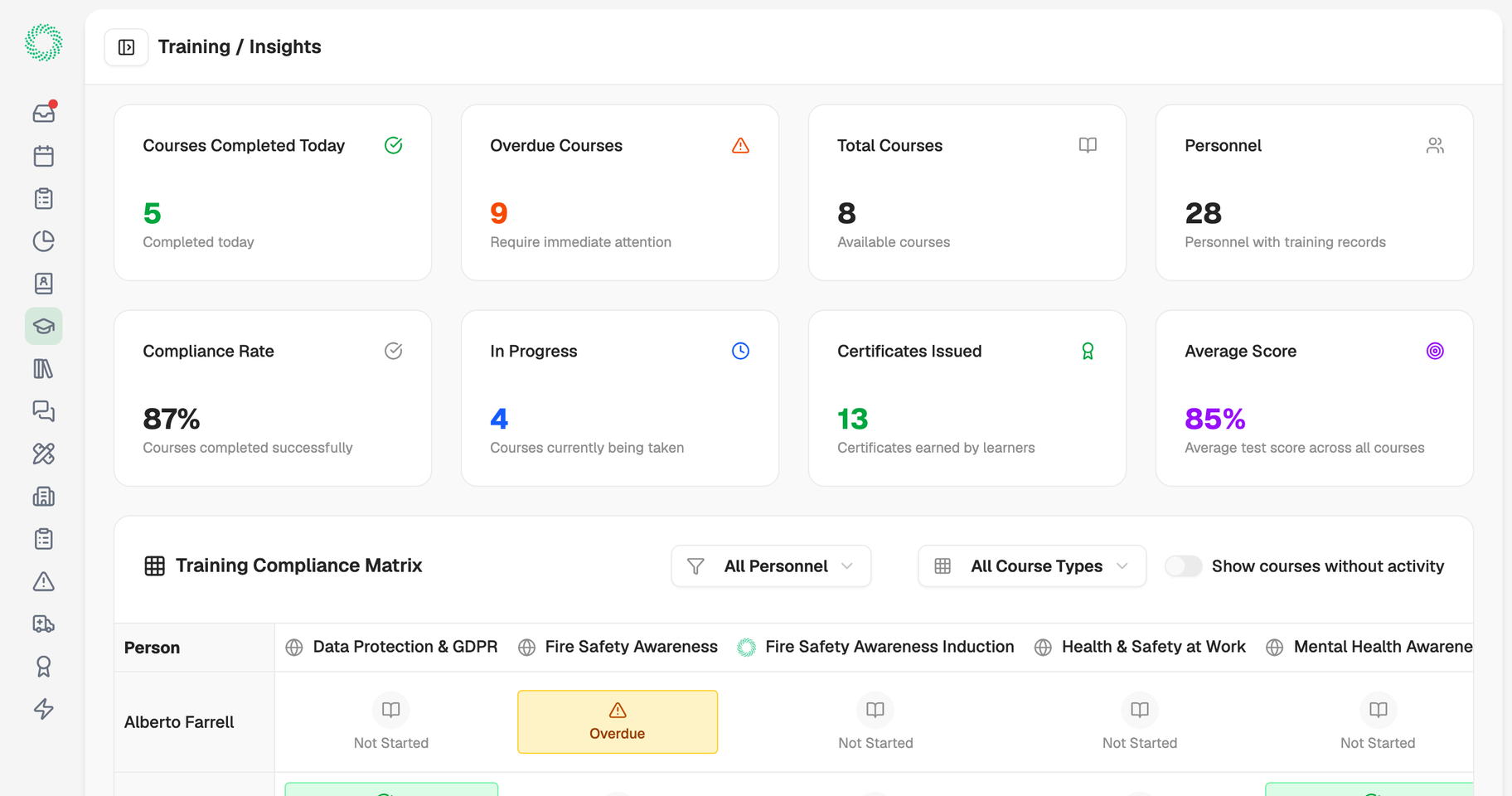The width and height of the screenshot is (1512, 796).
Task: Click the green checkmark icon on Courses Completed Today
Action: point(394,146)
